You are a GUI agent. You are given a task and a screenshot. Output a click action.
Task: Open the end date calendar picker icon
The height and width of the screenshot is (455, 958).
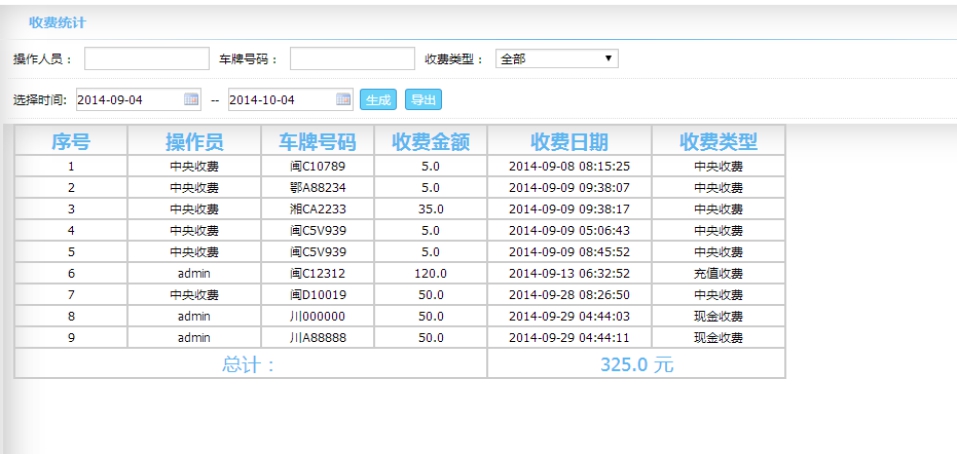[x=343, y=99]
